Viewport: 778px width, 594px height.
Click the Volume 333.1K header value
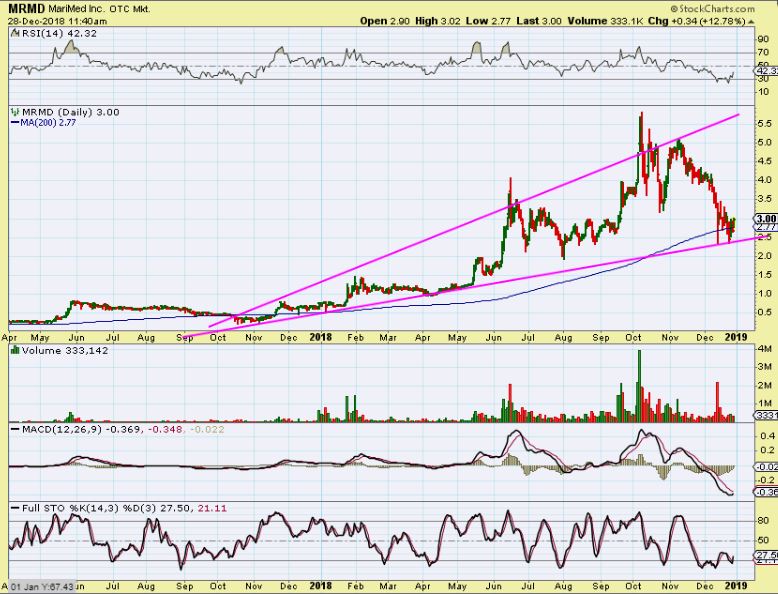click(605, 21)
